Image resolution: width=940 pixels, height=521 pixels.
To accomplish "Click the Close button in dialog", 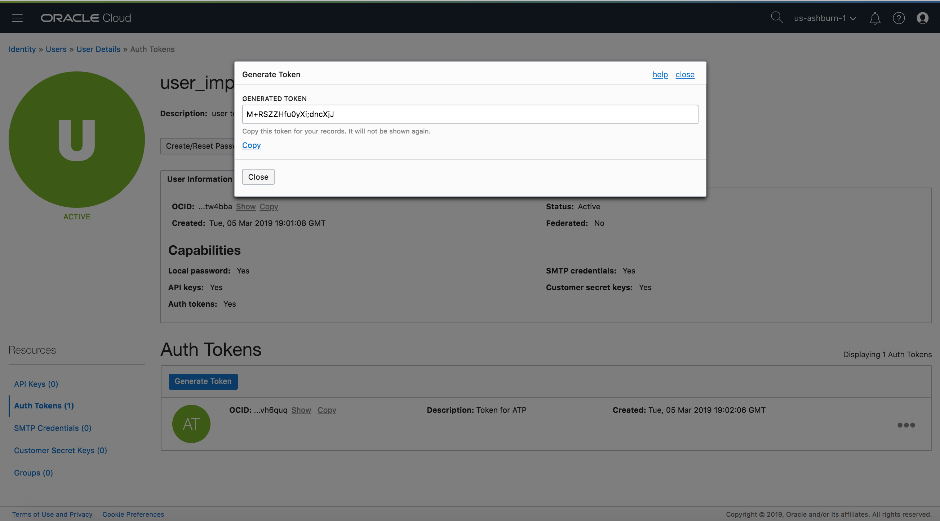I will point(258,177).
